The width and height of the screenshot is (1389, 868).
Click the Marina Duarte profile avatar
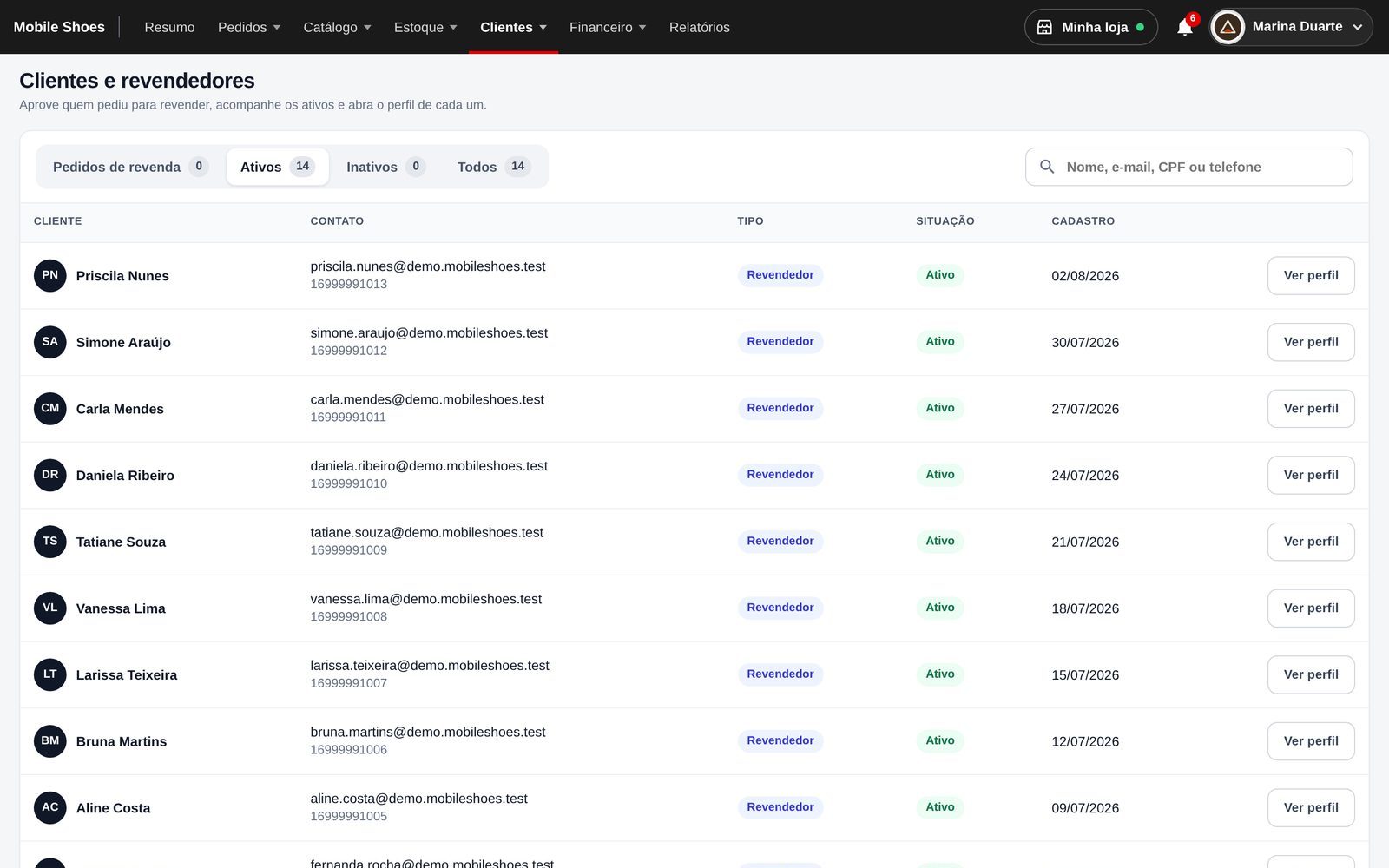pyautogui.click(x=1228, y=27)
